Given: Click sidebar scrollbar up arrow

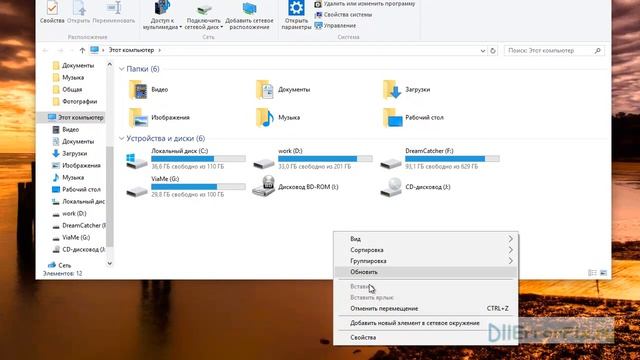Looking at the screenshot, I should point(109,64).
